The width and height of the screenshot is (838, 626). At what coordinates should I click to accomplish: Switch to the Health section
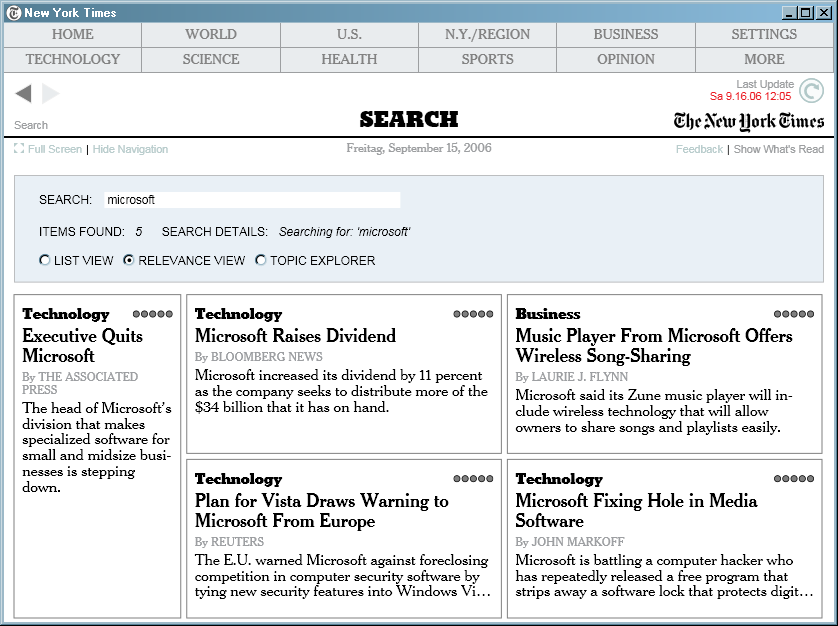click(x=349, y=59)
